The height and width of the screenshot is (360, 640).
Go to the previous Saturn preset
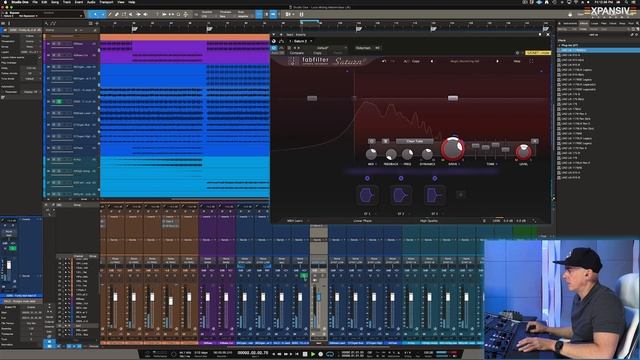pos(432,61)
